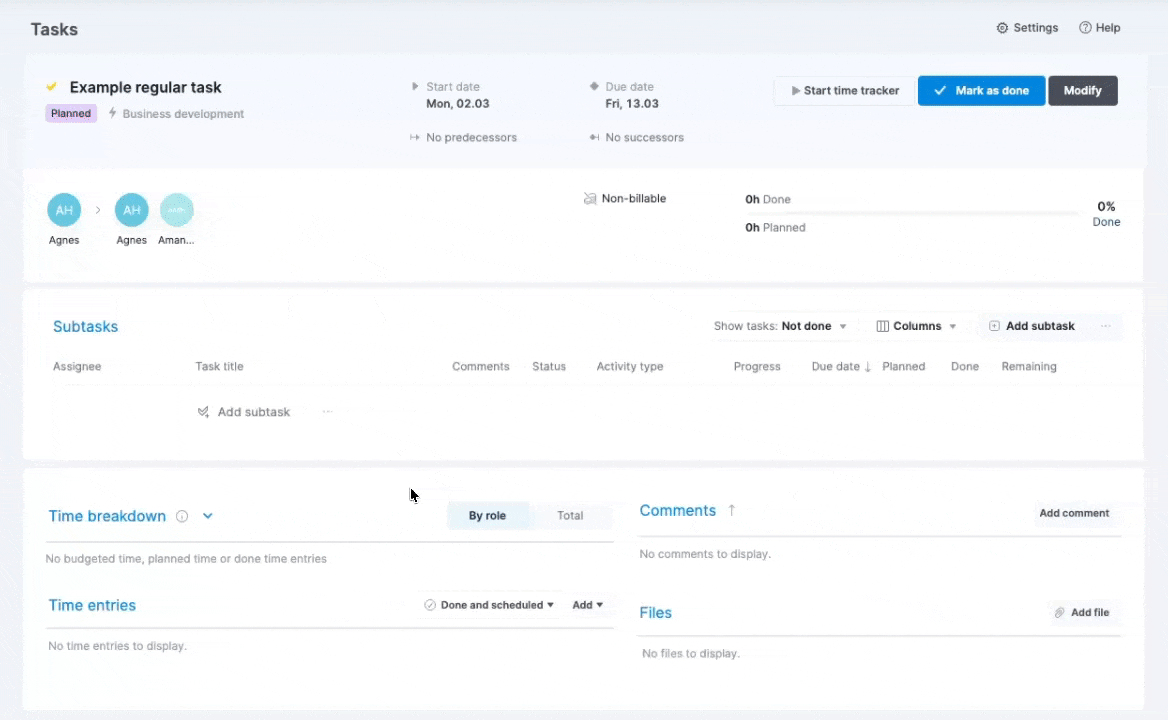The width and height of the screenshot is (1168, 720).
Task: Click the arrow between assignee avatars
Action: tap(98, 210)
